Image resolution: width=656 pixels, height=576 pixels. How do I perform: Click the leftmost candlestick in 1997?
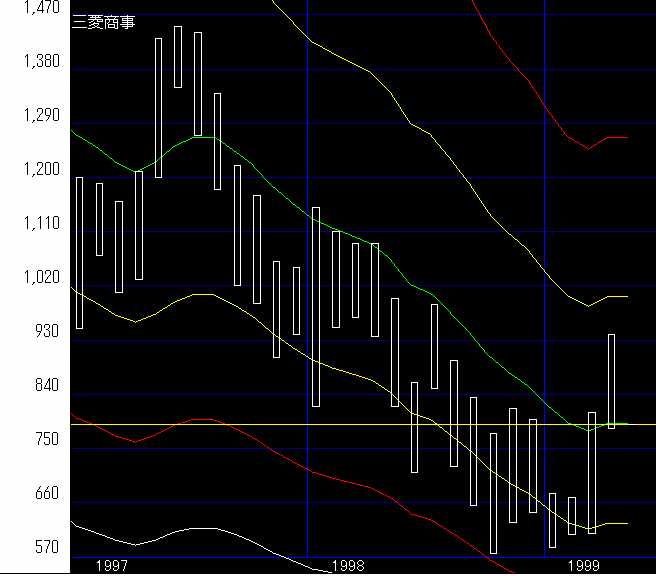coord(79,252)
